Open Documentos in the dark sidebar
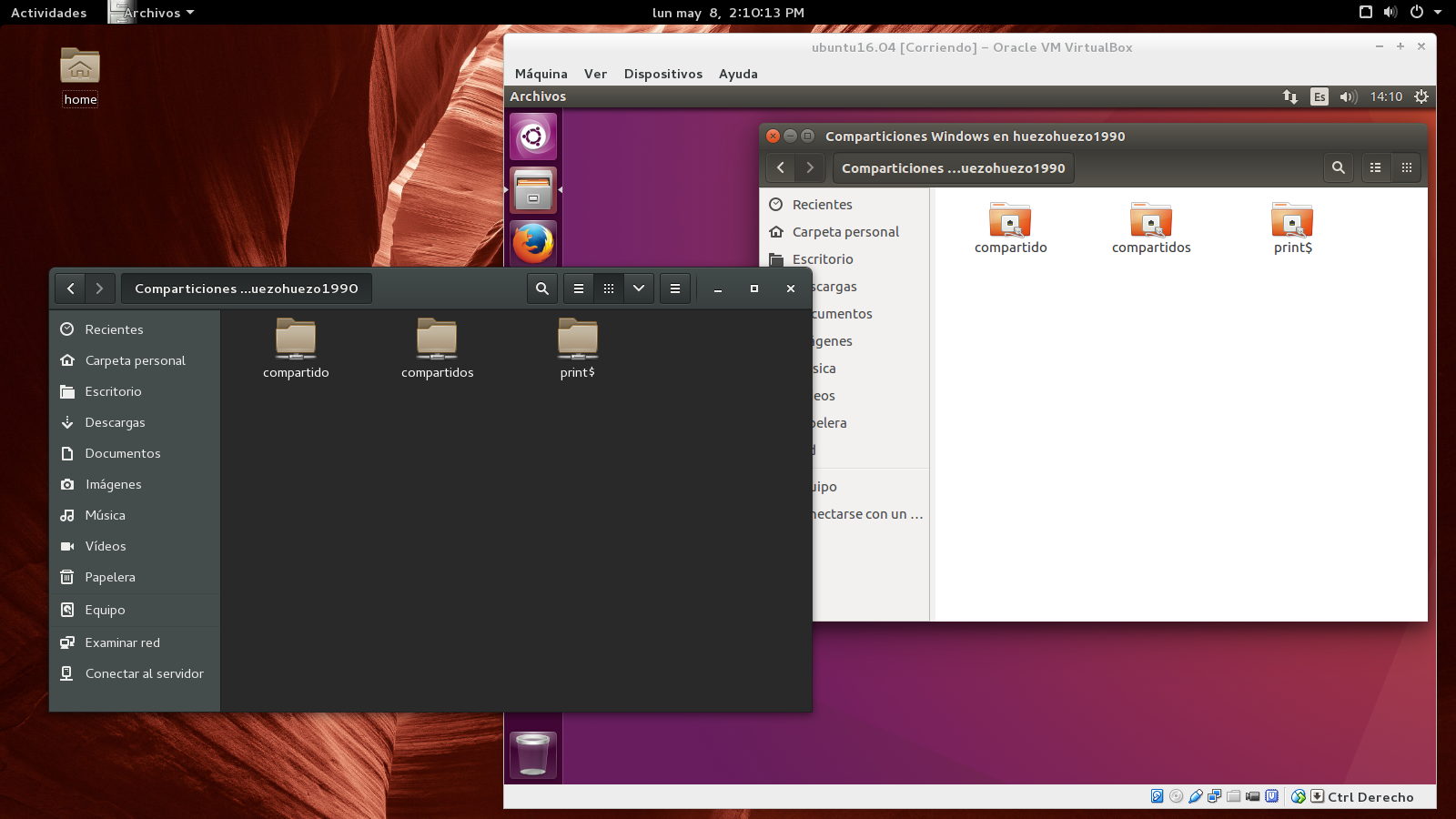The width and height of the screenshot is (1456, 819). (x=135, y=453)
